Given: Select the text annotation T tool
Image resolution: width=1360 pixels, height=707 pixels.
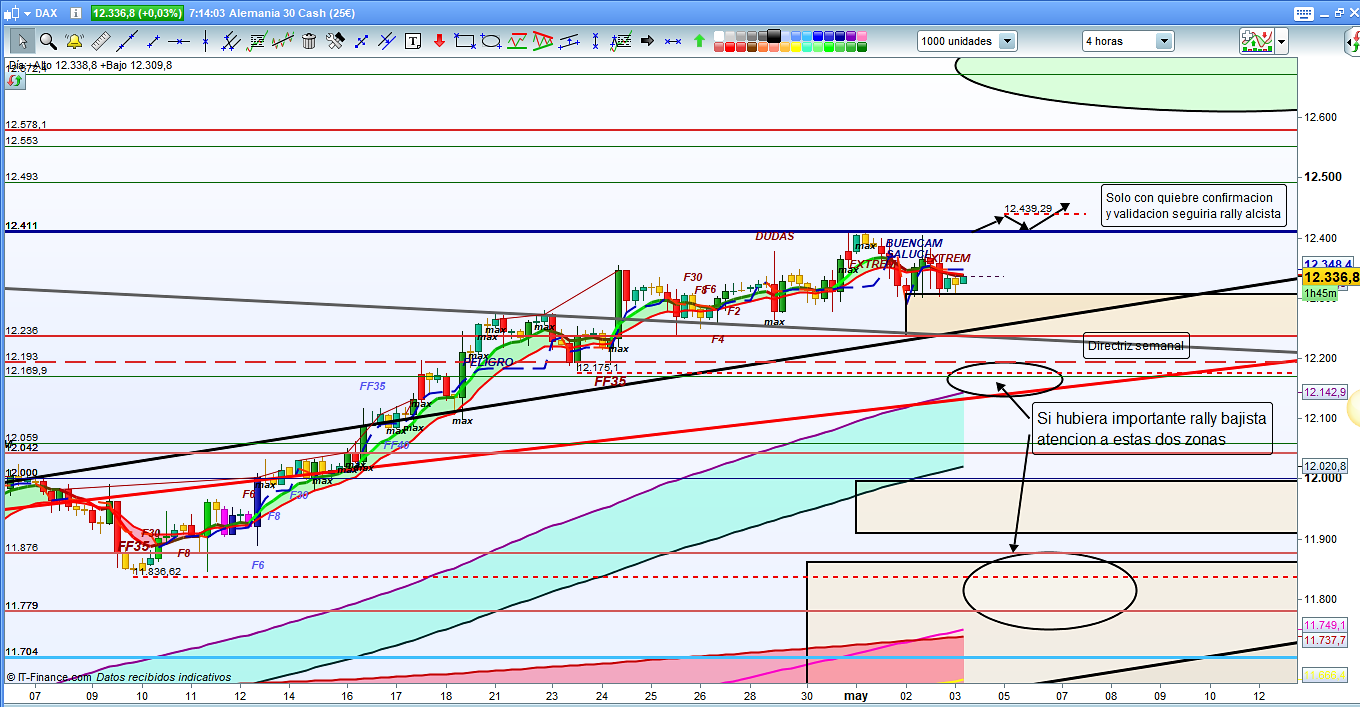Looking at the screenshot, I should [x=413, y=41].
